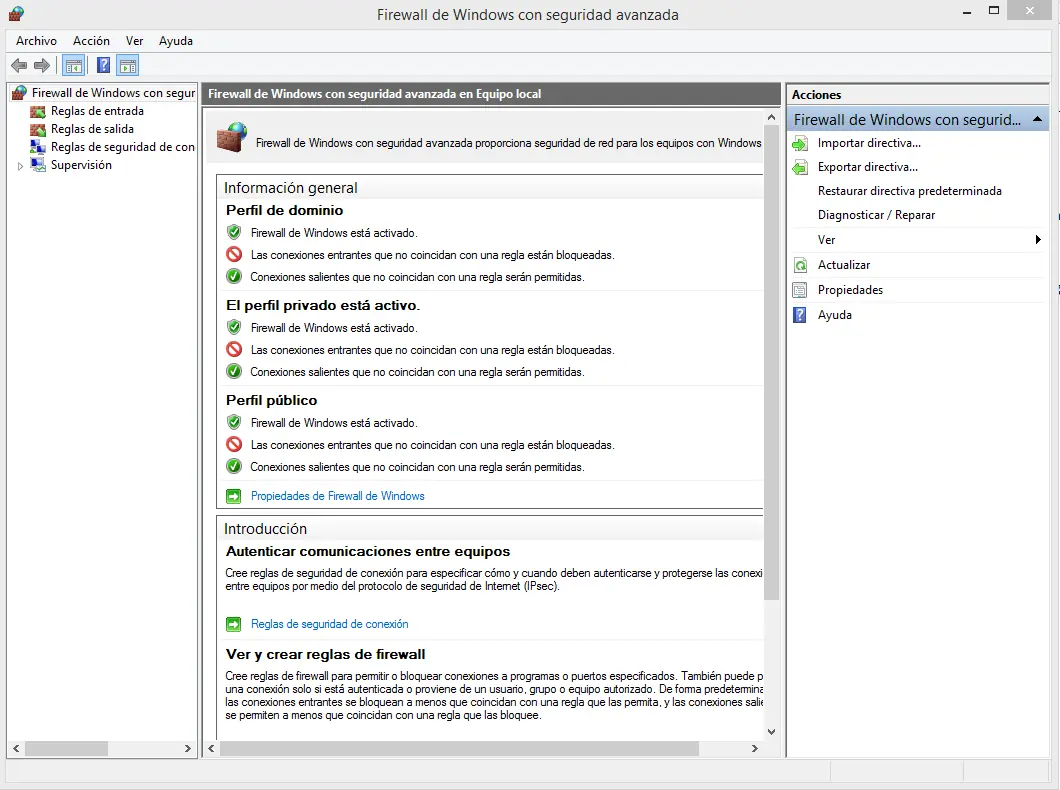Click Actualizar in Acciones pane
The width and height of the screenshot is (1060, 790).
(844, 265)
